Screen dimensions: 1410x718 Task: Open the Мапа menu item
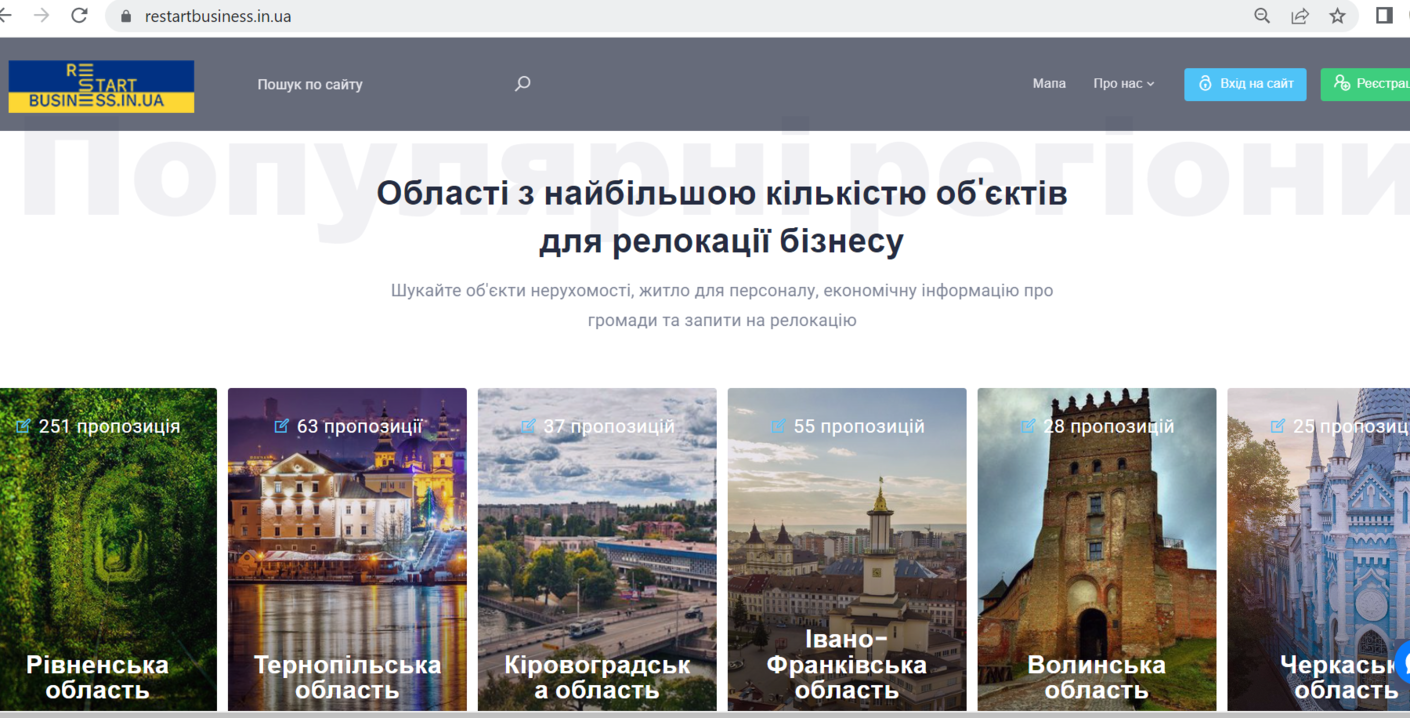[1048, 84]
